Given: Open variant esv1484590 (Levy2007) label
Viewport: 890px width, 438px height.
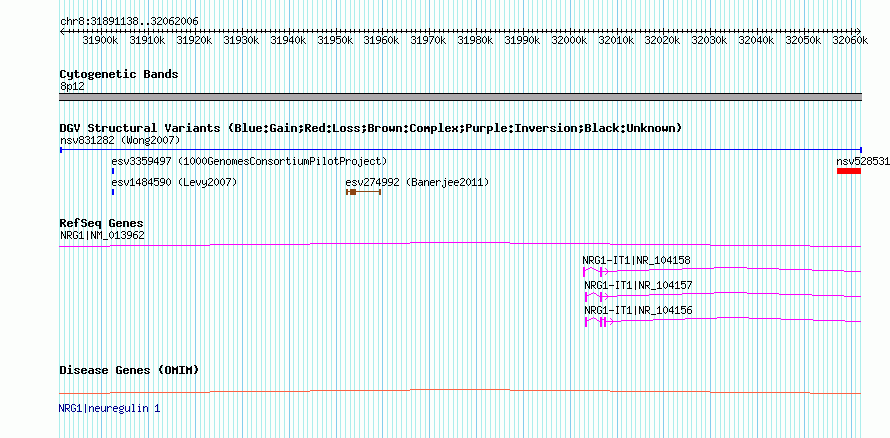Looking at the screenshot, I should (x=174, y=183).
